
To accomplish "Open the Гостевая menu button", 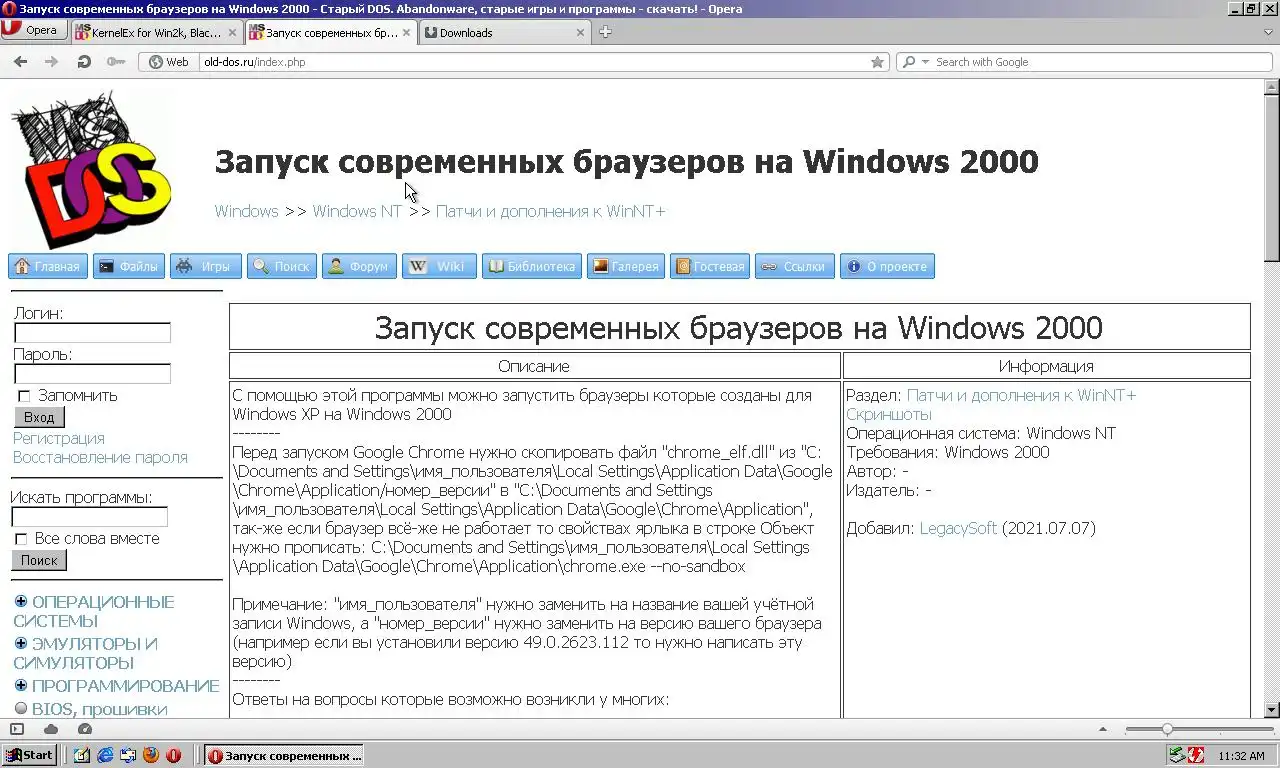I will click(710, 266).
